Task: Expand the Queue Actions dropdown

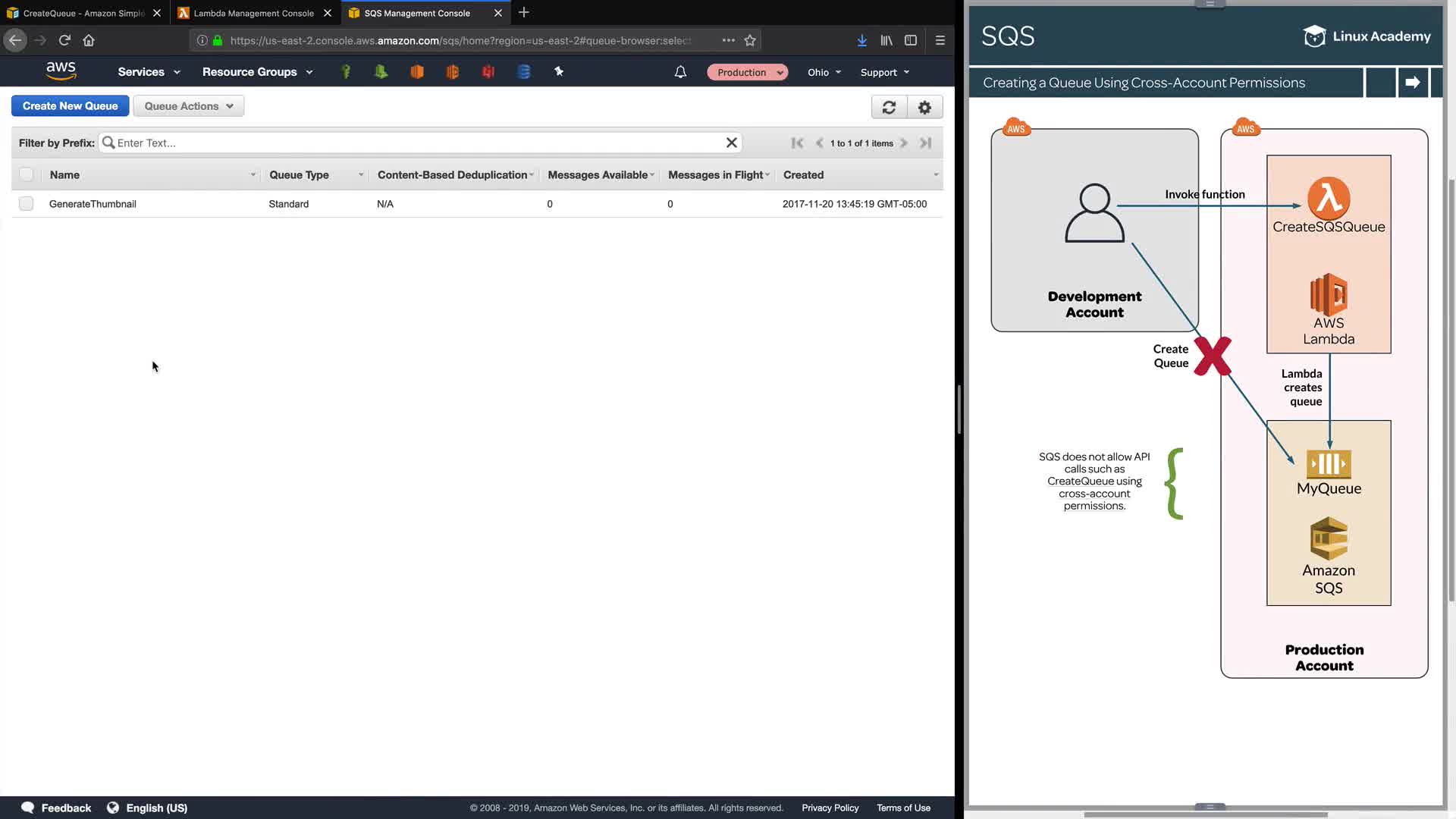Action: pyautogui.click(x=189, y=106)
